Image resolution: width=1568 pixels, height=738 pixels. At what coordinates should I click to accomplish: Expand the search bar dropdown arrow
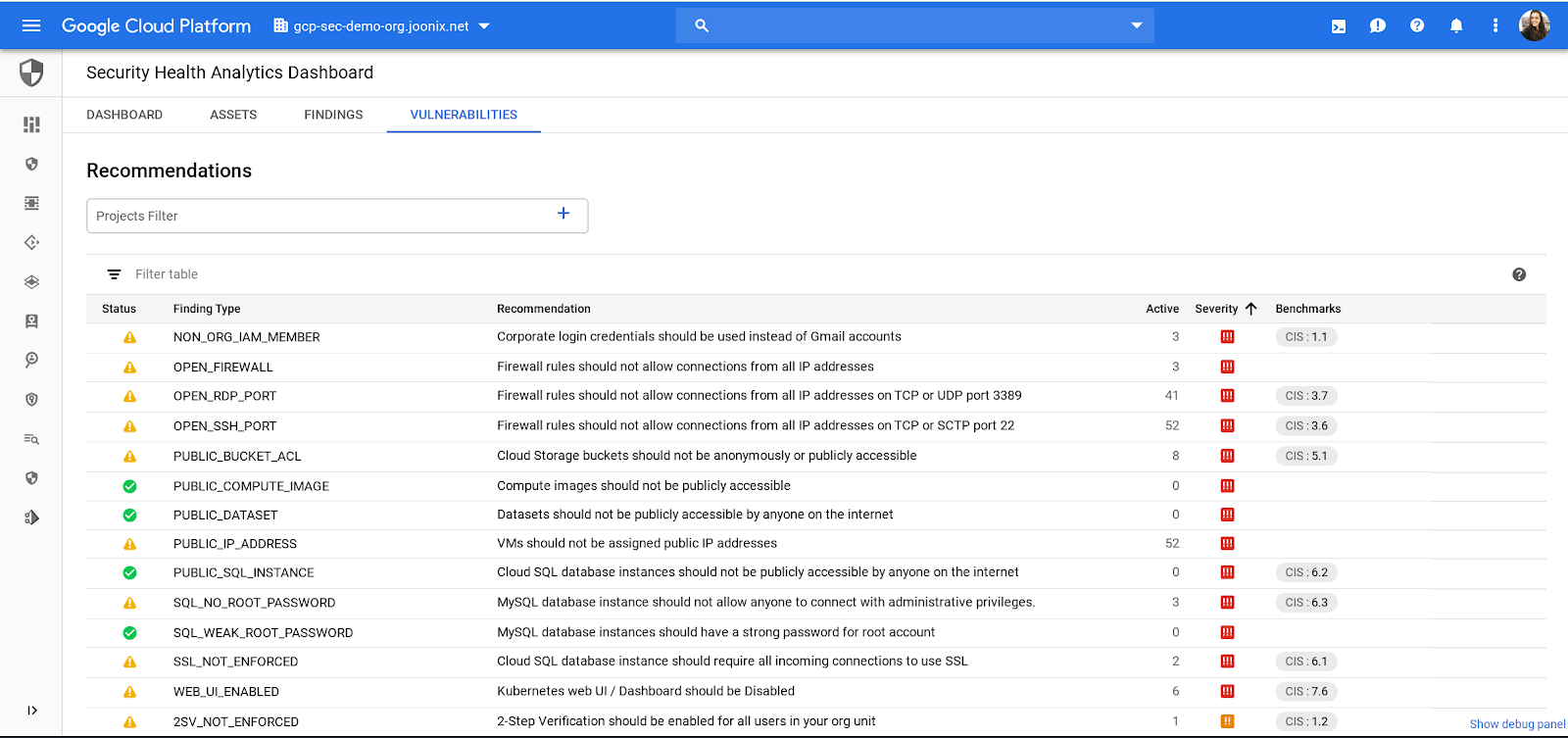(x=1137, y=25)
